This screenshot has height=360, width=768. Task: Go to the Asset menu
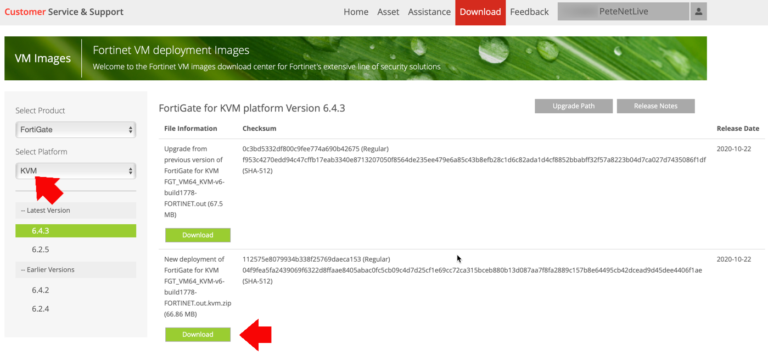(x=388, y=12)
